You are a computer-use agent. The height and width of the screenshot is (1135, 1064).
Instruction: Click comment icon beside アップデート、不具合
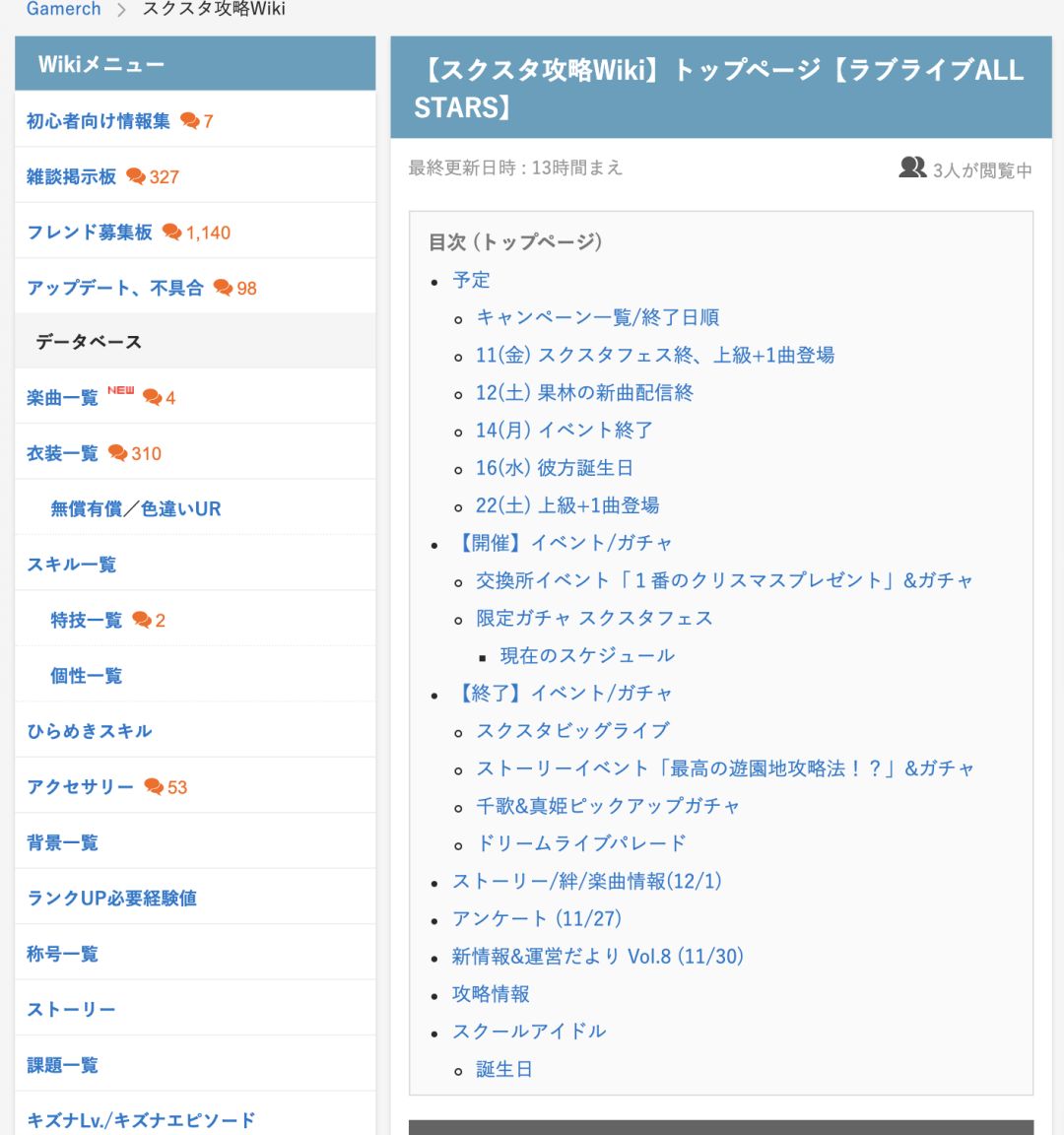[223, 288]
